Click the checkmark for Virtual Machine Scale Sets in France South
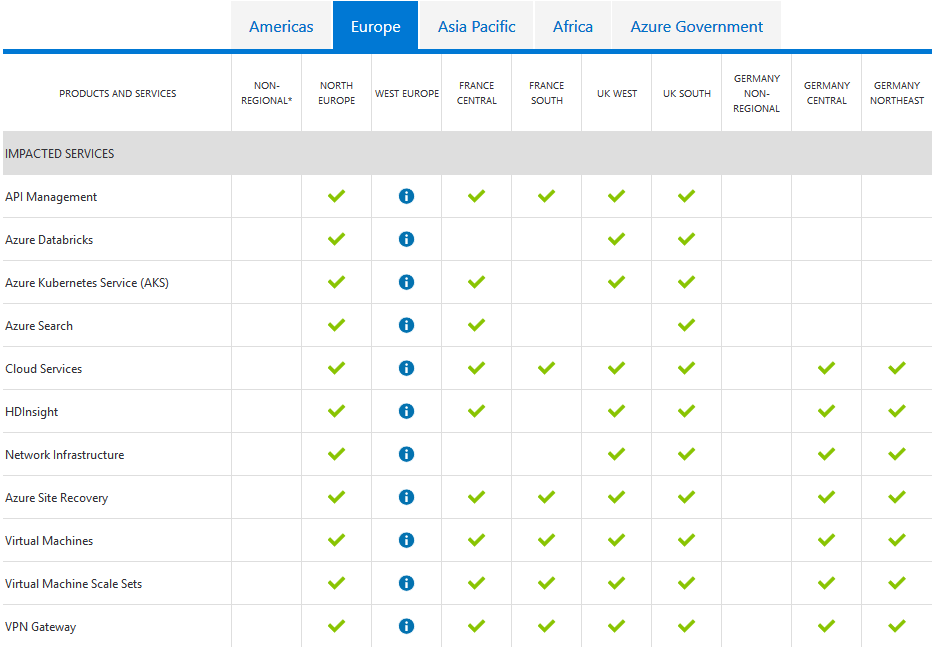932x647 pixels. [546, 583]
